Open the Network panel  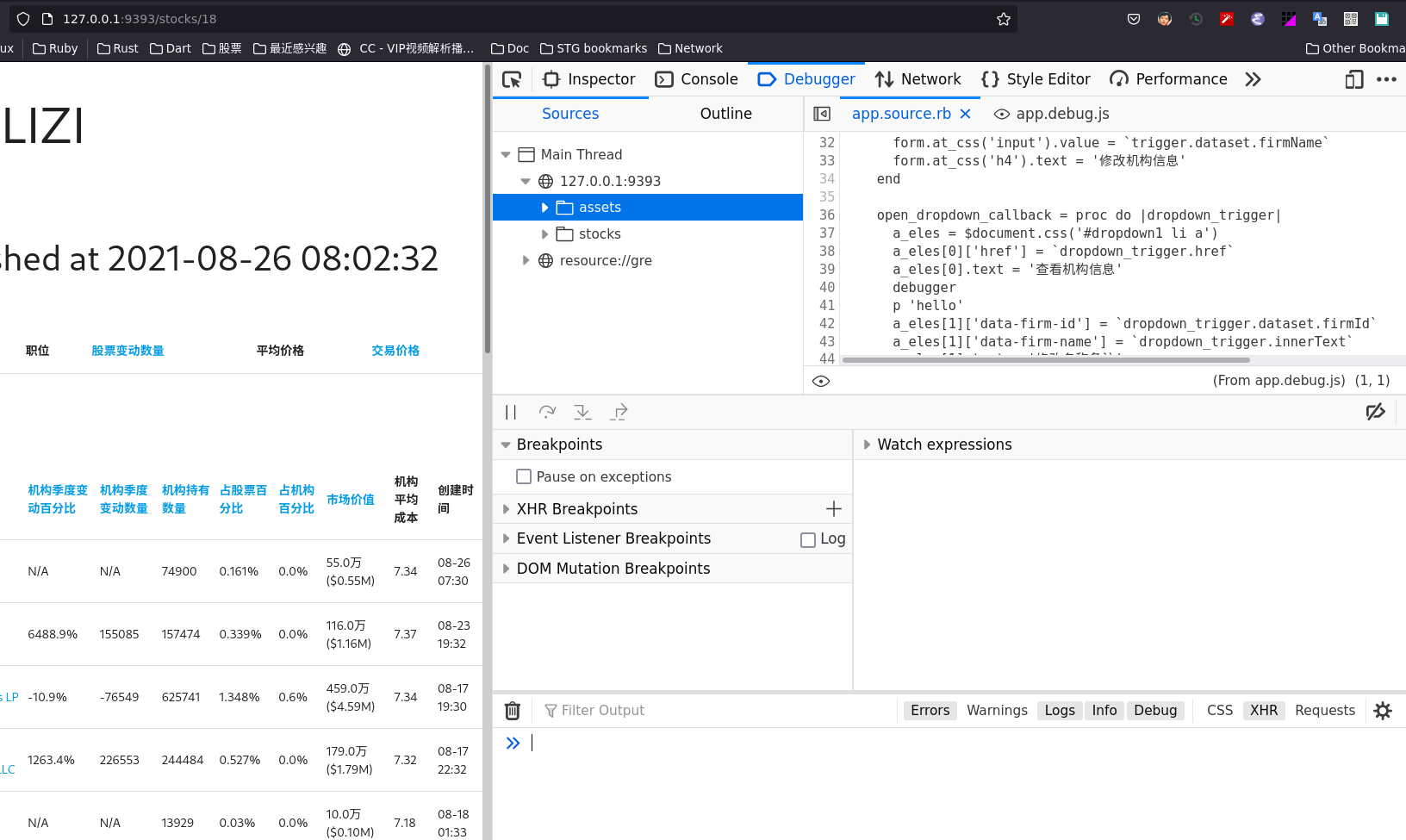pyautogui.click(x=918, y=79)
